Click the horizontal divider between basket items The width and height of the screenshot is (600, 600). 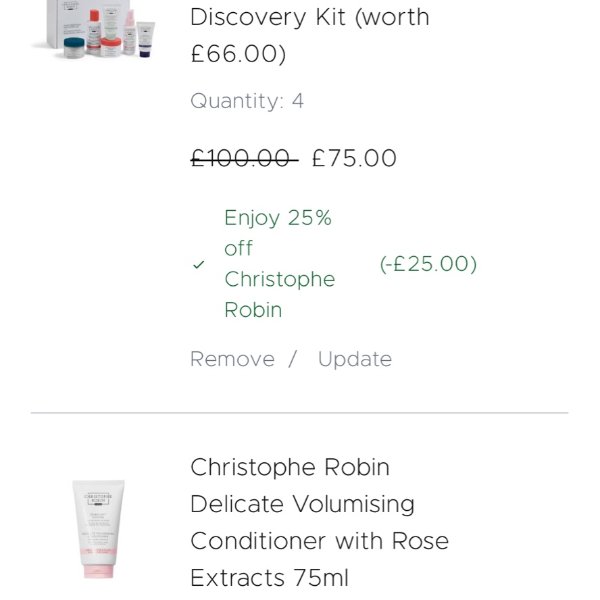point(299,413)
